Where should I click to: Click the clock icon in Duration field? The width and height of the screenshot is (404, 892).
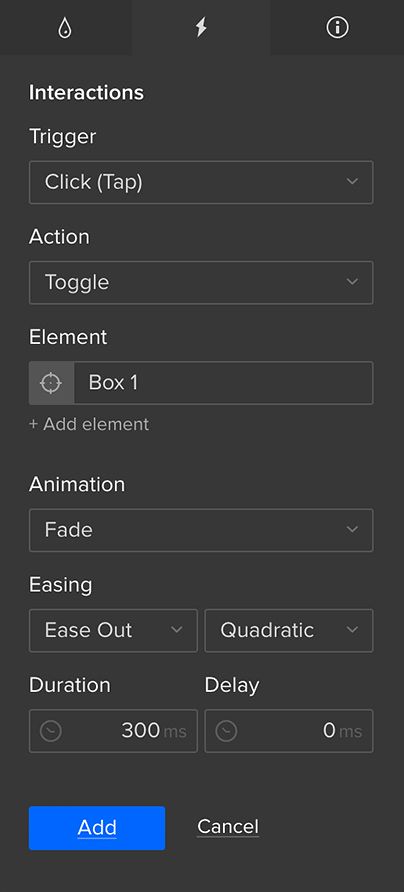51,731
